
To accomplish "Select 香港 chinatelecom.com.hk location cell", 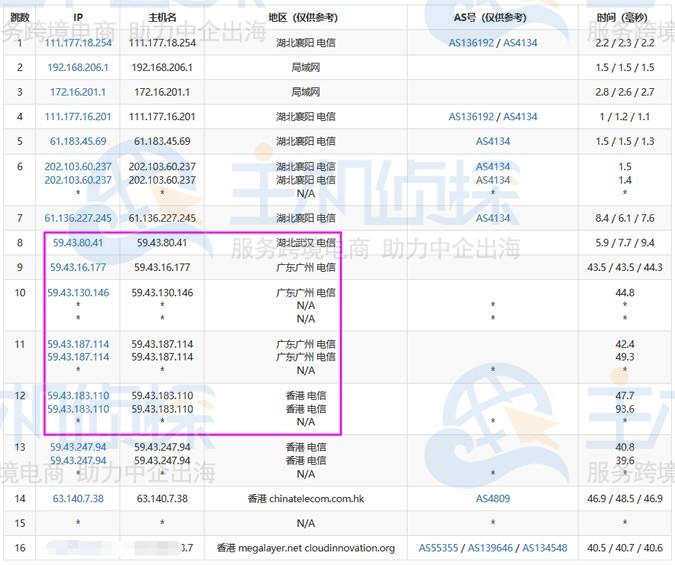I will tap(306, 498).
